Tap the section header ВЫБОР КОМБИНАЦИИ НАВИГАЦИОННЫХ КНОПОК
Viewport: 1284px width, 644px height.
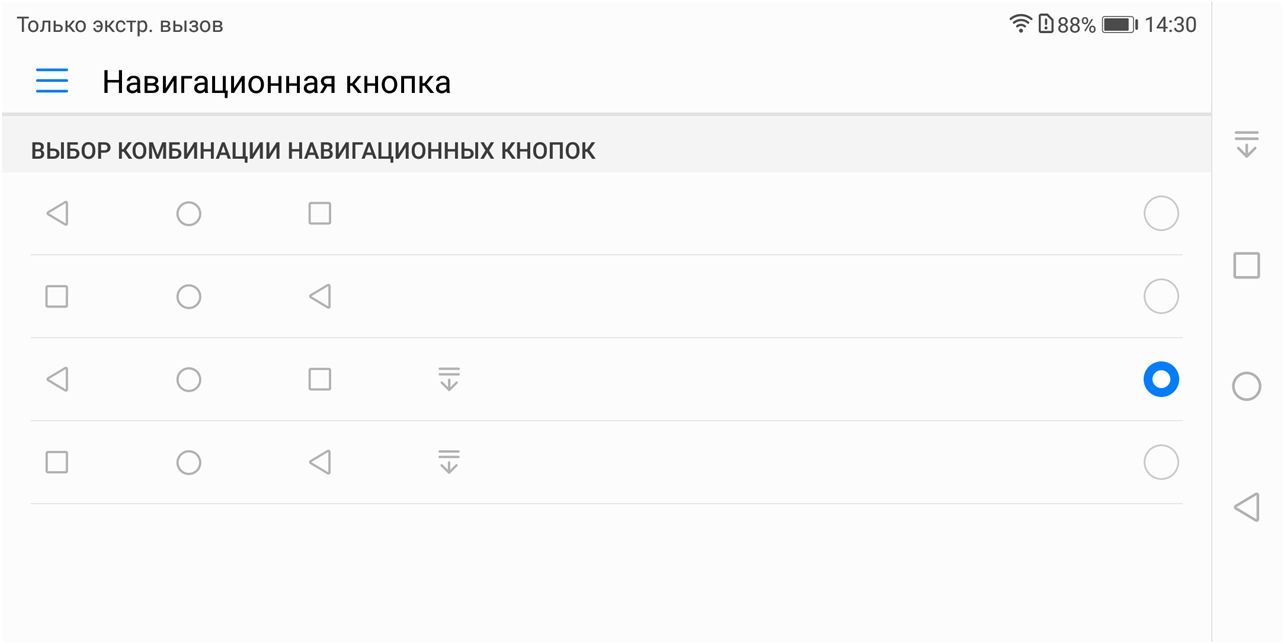point(313,149)
